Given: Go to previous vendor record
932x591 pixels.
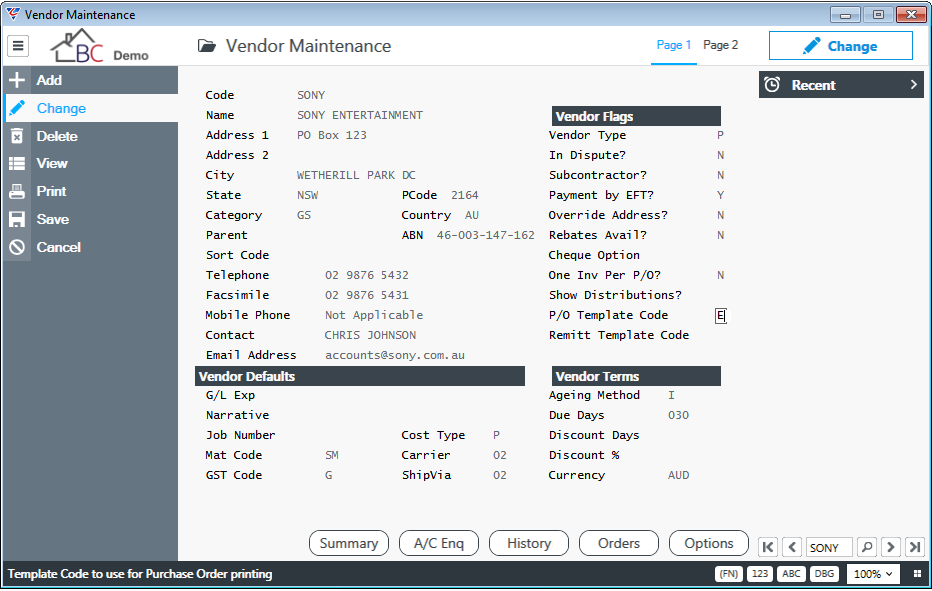Looking at the screenshot, I should coord(792,547).
